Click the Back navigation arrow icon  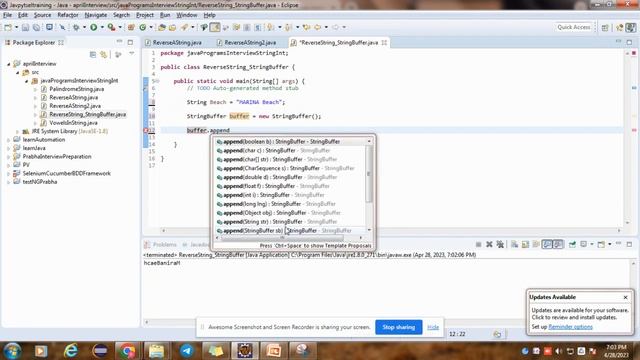(318, 27)
